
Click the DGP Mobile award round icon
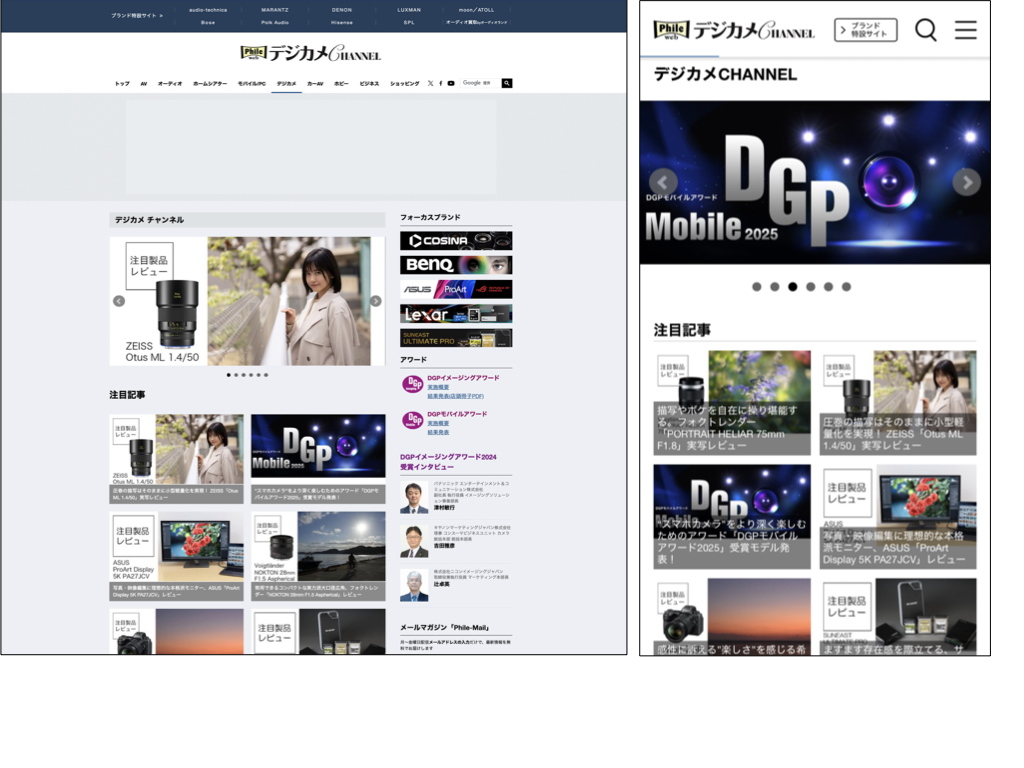(412, 420)
